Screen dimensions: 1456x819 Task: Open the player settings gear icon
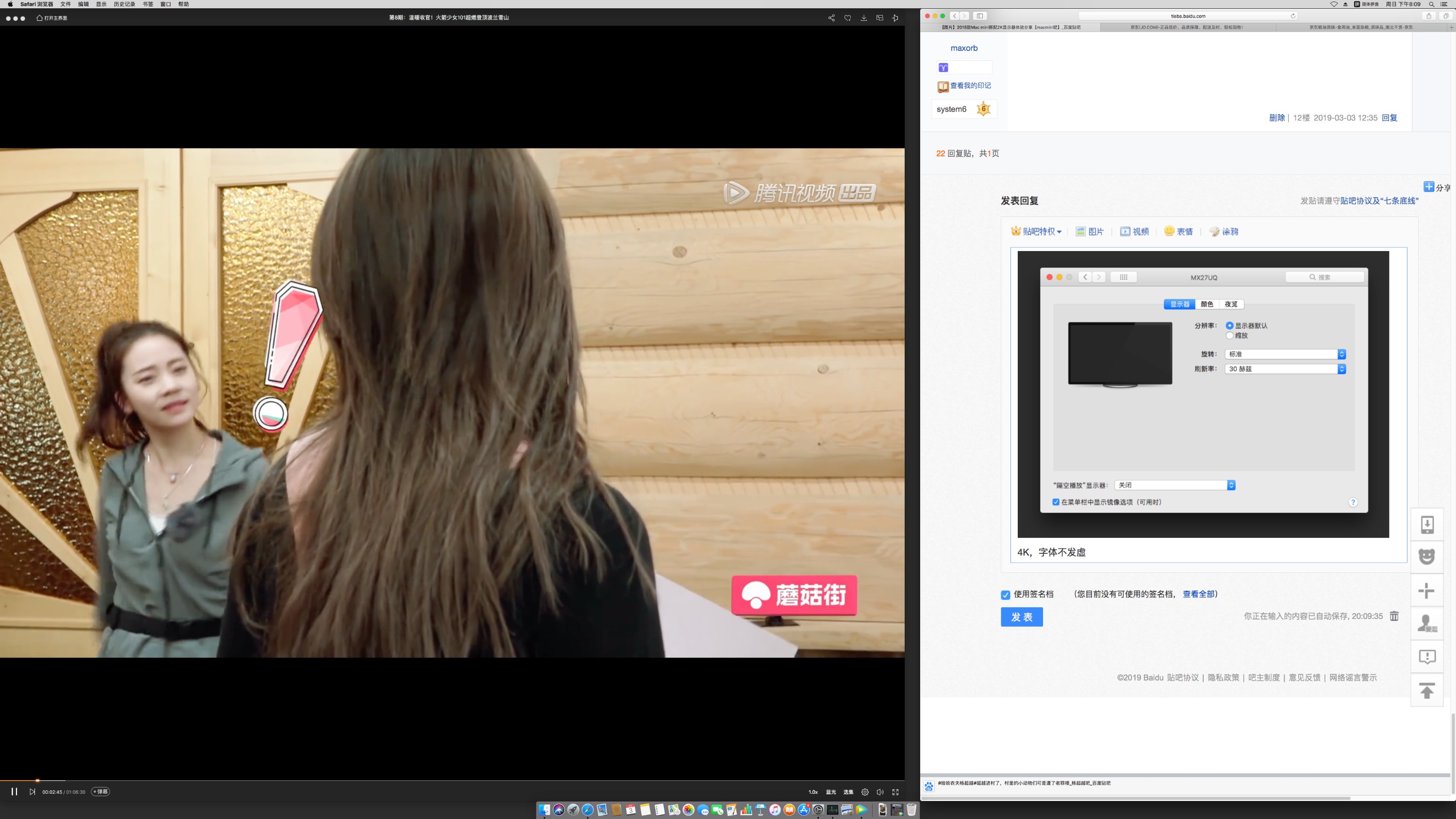pyautogui.click(x=865, y=792)
